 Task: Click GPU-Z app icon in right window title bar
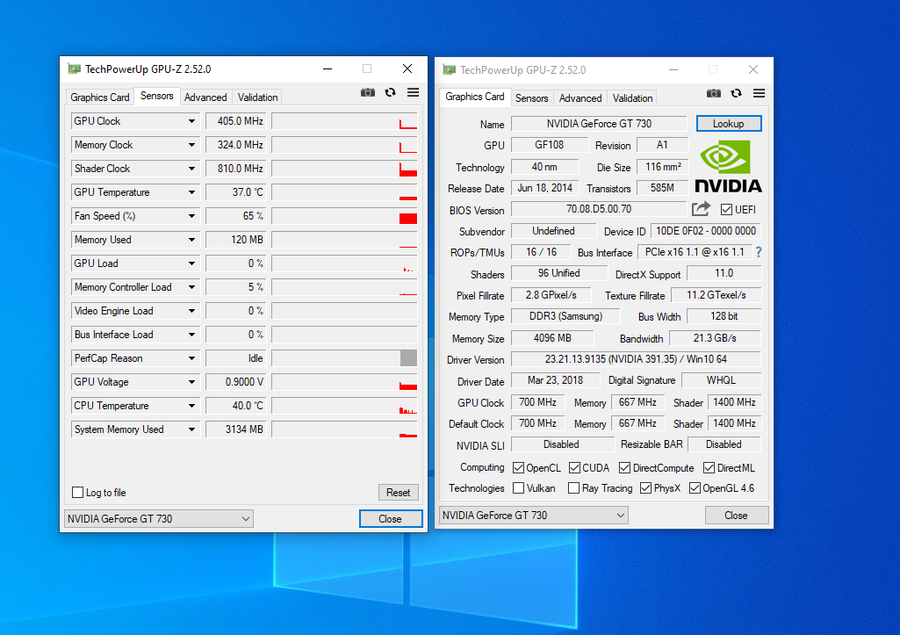click(449, 70)
